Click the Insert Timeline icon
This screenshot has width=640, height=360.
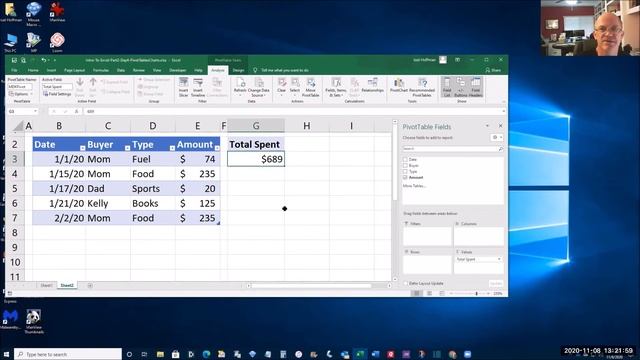click(198, 87)
